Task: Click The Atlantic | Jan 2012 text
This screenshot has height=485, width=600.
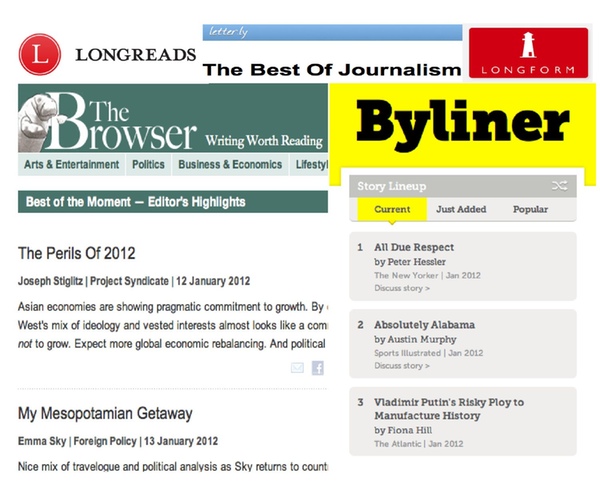Action: coord(419,444)
